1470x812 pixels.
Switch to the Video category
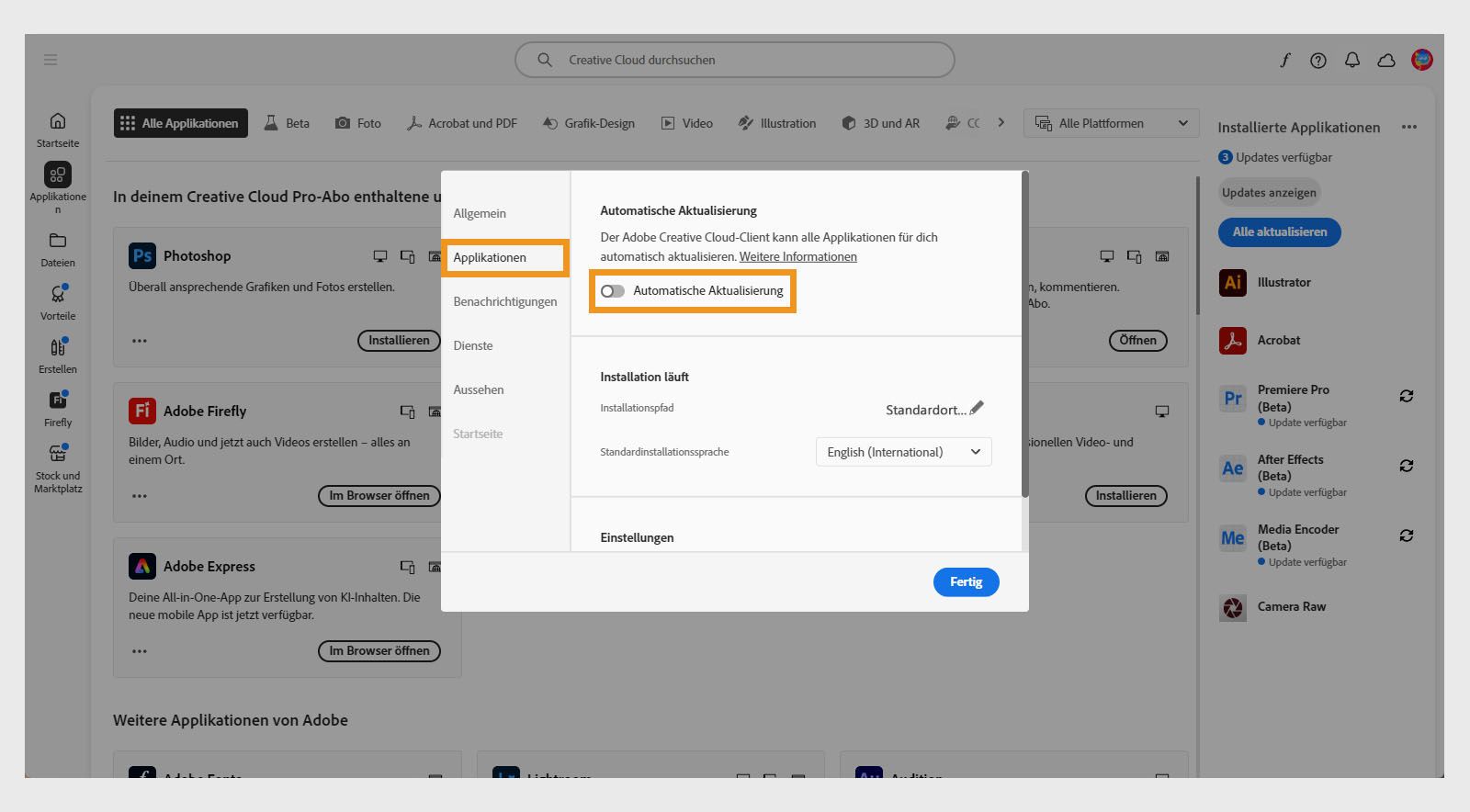[x=687, y=123]
